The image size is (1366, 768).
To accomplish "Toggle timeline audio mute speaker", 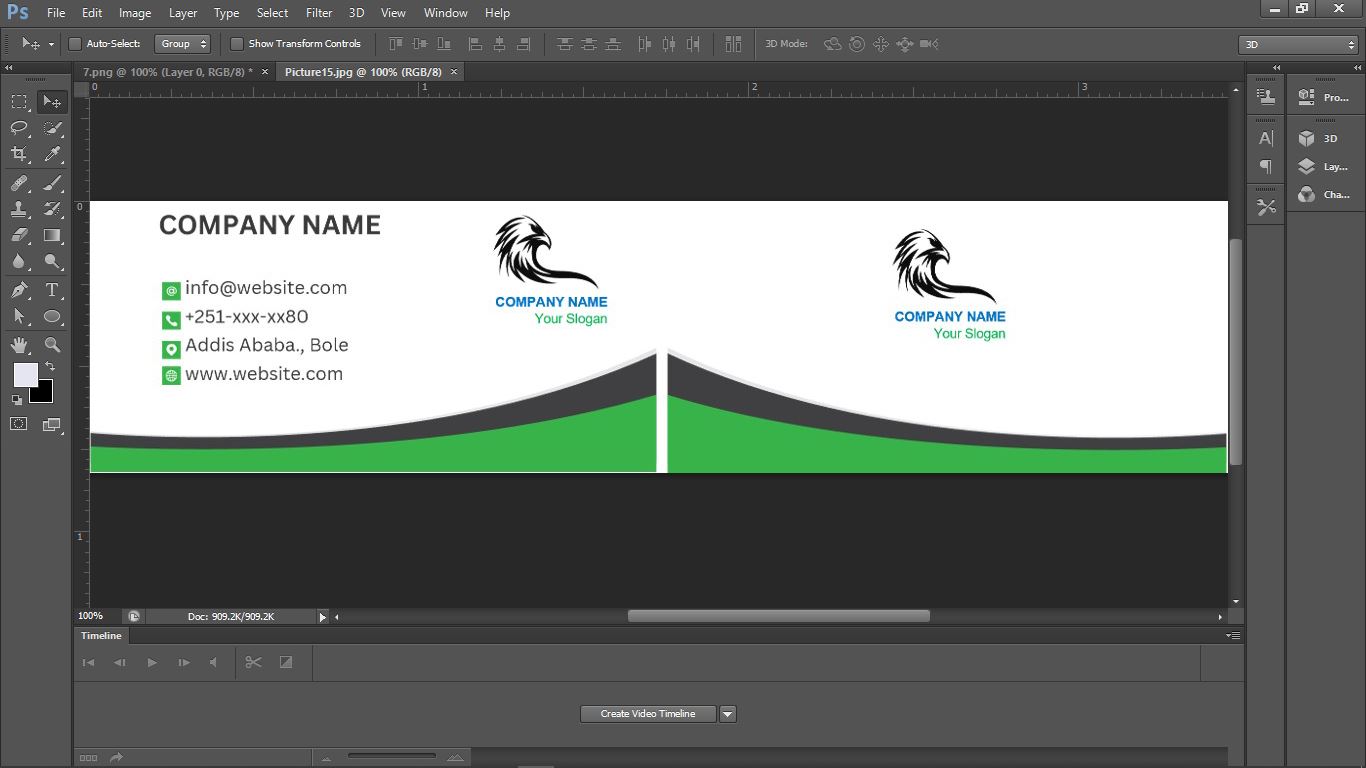I will point(213,662).
